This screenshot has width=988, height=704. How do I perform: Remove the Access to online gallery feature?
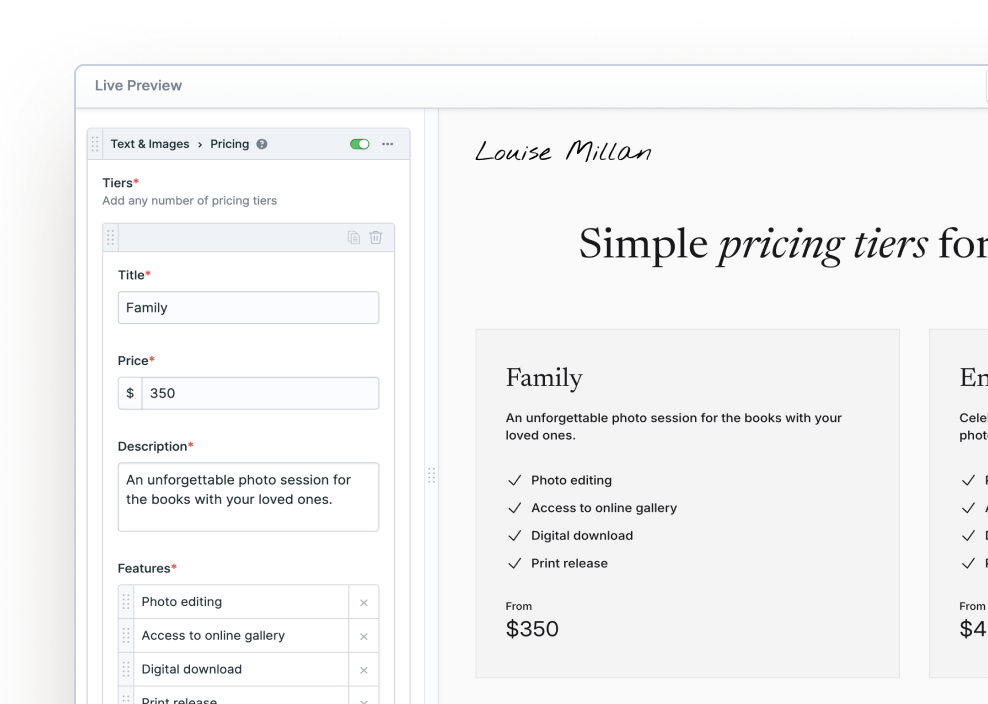pyautogui.click(x=364, y=637)
